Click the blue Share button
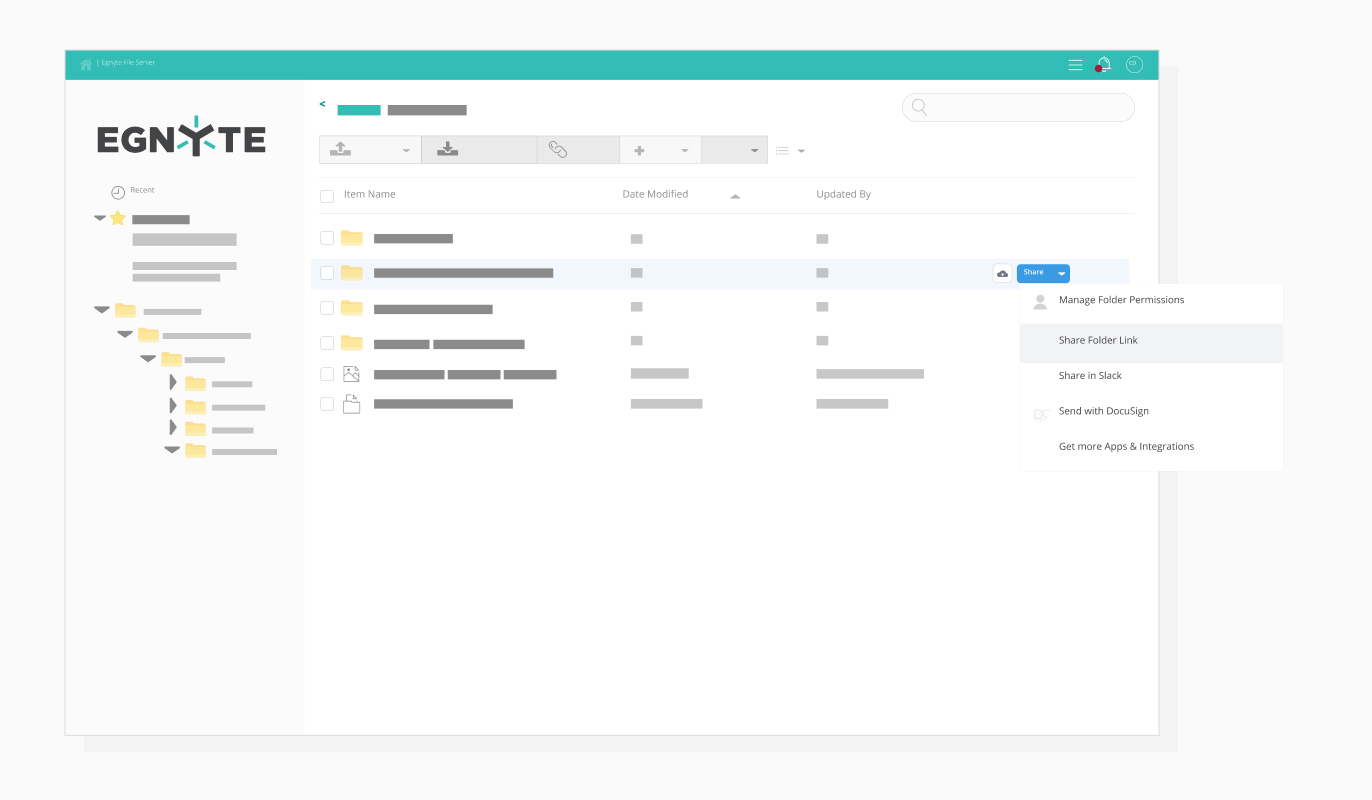1372x800 pixels. pos(1033,273)
